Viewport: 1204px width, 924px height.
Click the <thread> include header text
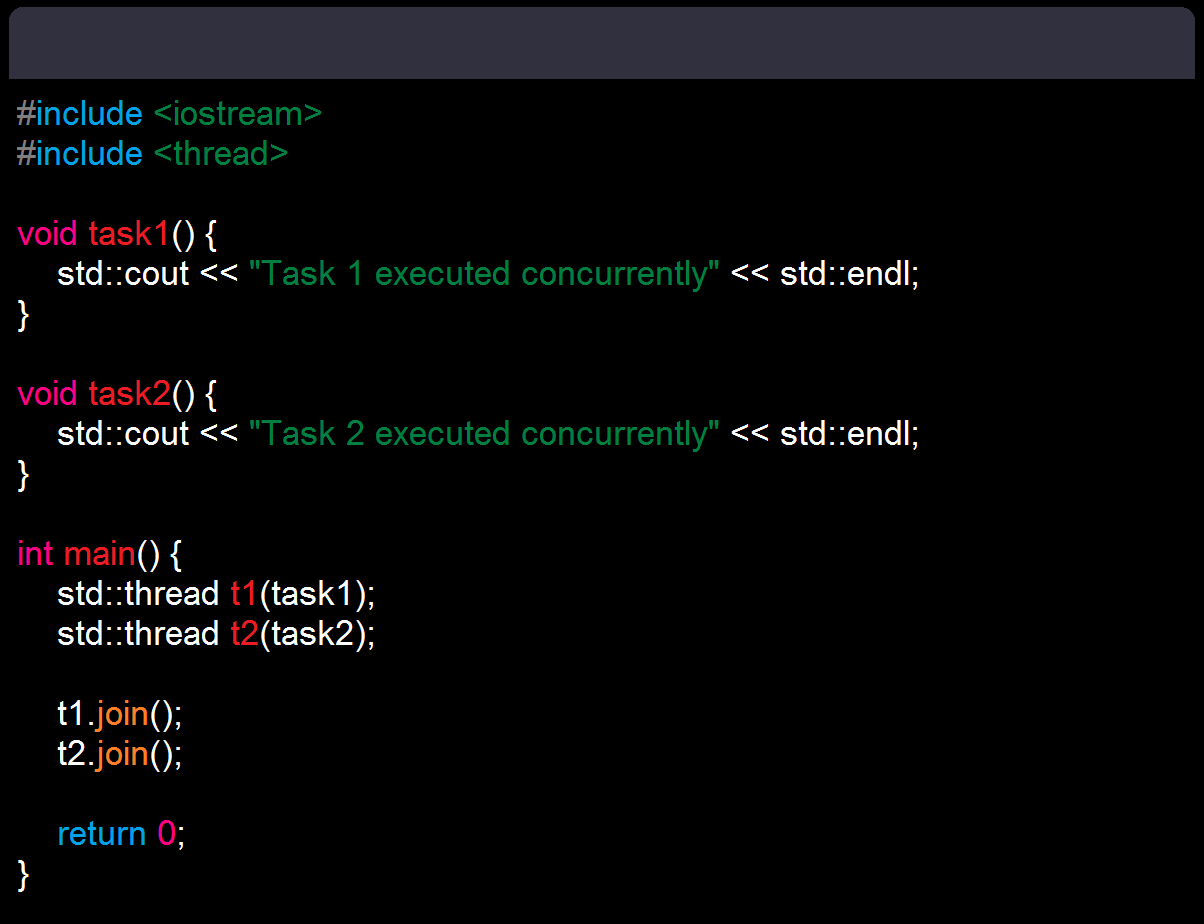coord(221,154)
